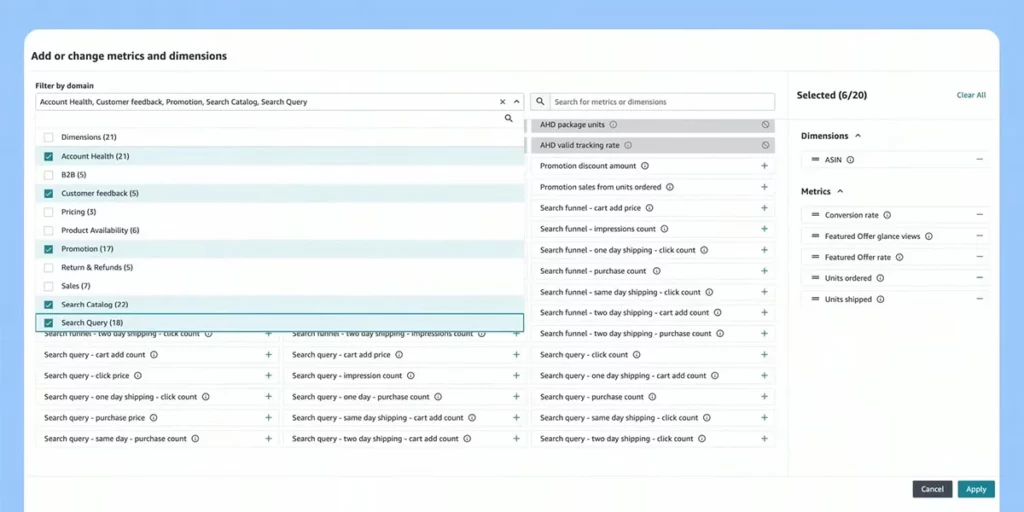Collapse the Filter by domain dropdown

click(516, 102)
